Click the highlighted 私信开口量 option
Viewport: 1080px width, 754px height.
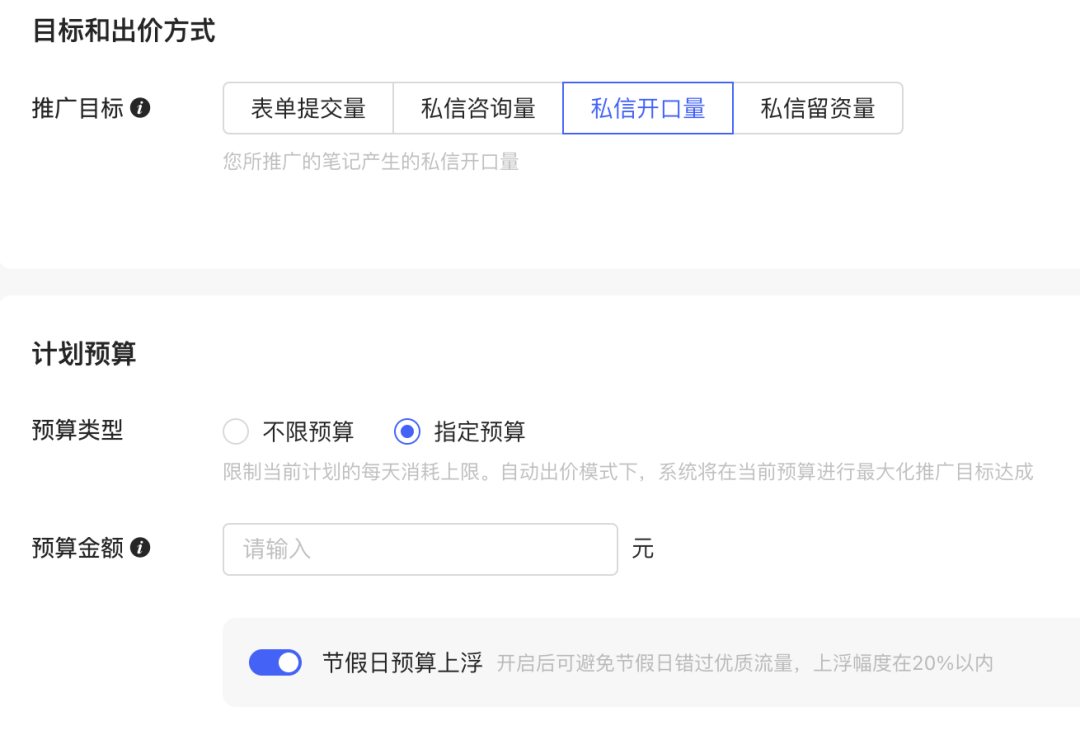648,108
